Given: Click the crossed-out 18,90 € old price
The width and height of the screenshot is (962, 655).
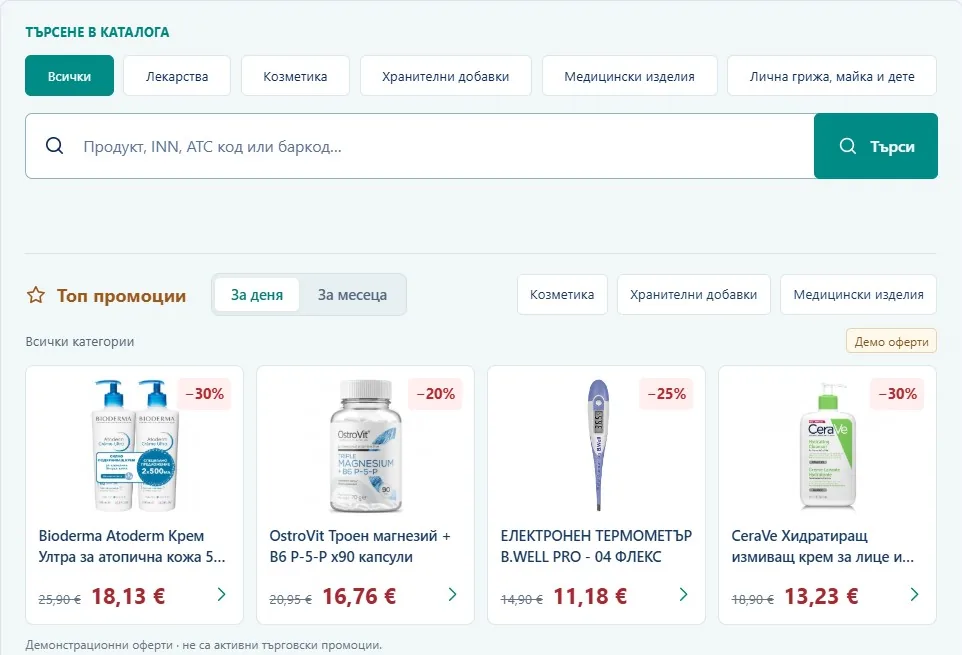Looking at the screenshot, I should (x=753, y=599).
